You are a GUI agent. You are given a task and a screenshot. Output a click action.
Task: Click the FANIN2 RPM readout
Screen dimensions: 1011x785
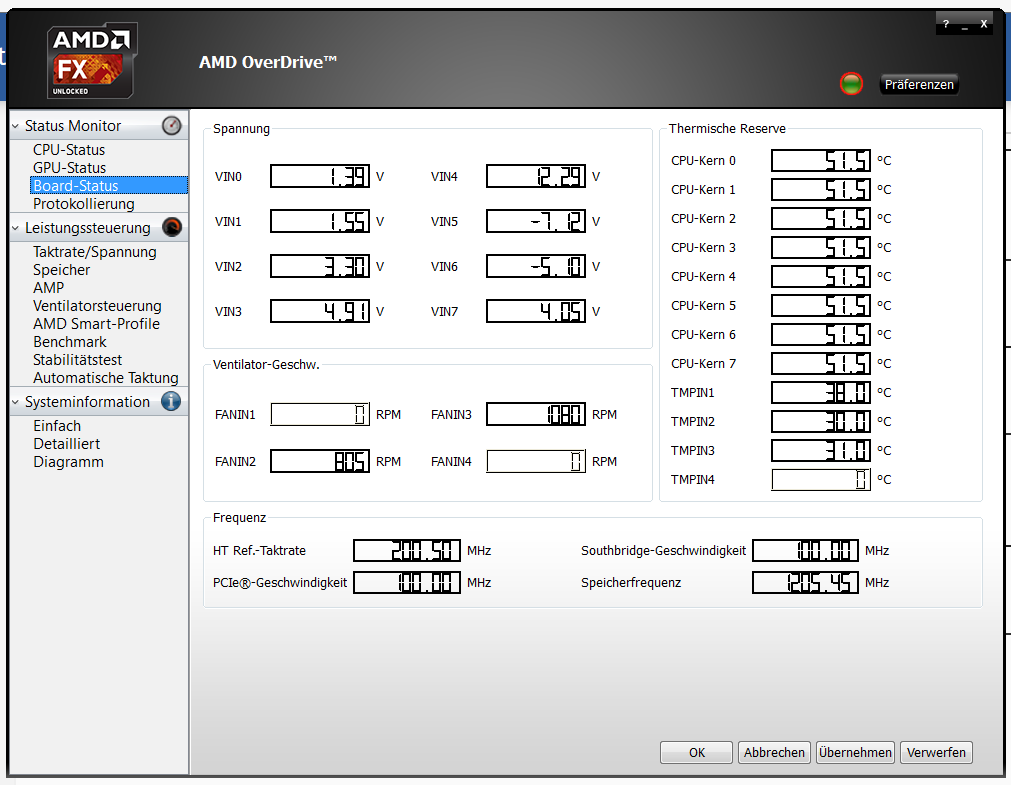coord(320,461)
